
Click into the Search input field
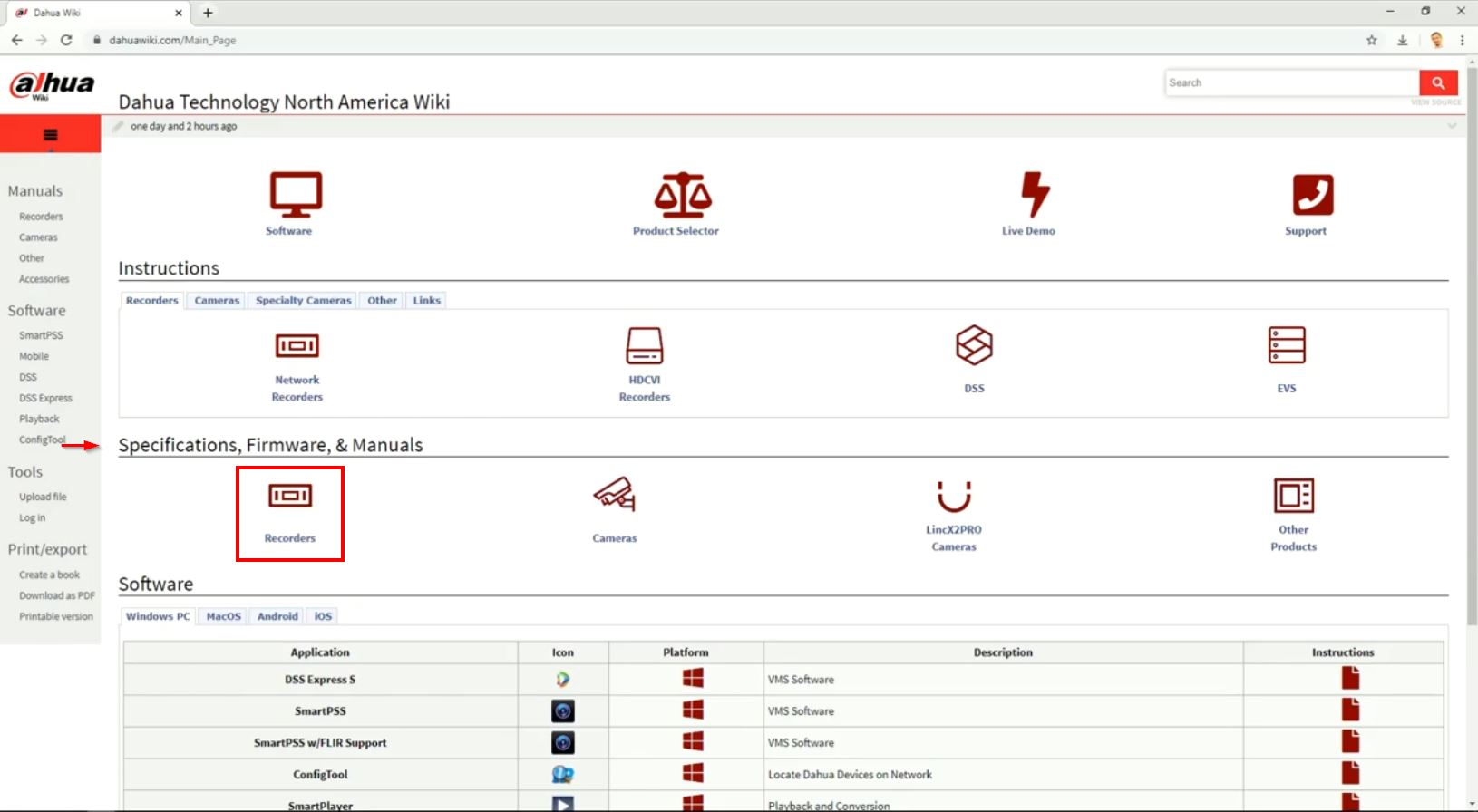(x=1291, y=82)
